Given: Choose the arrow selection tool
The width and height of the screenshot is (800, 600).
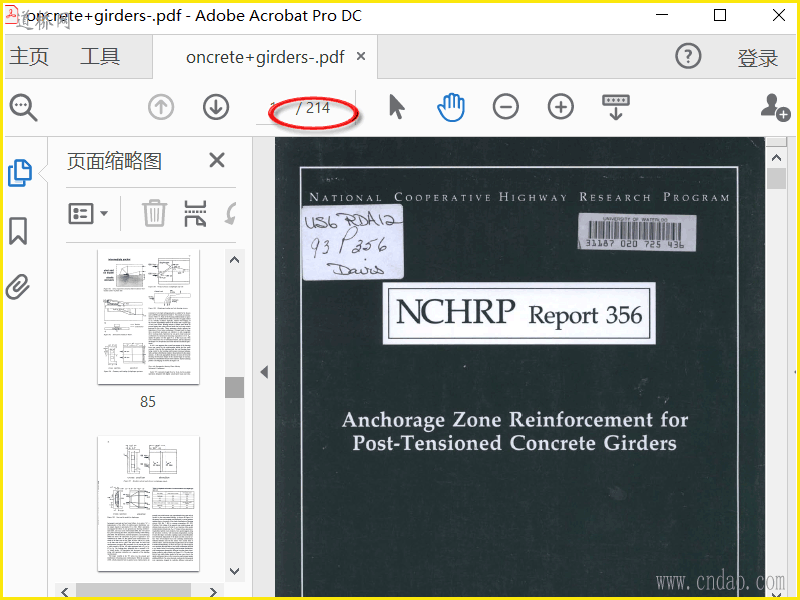Looking at the screenshot, I should [396, 107].
